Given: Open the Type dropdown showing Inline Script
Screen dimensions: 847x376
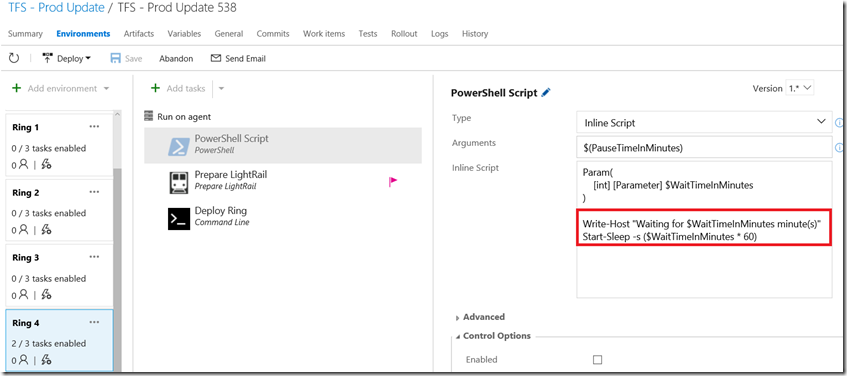Looking at the screenshot, I should click(x=704, y=123).
